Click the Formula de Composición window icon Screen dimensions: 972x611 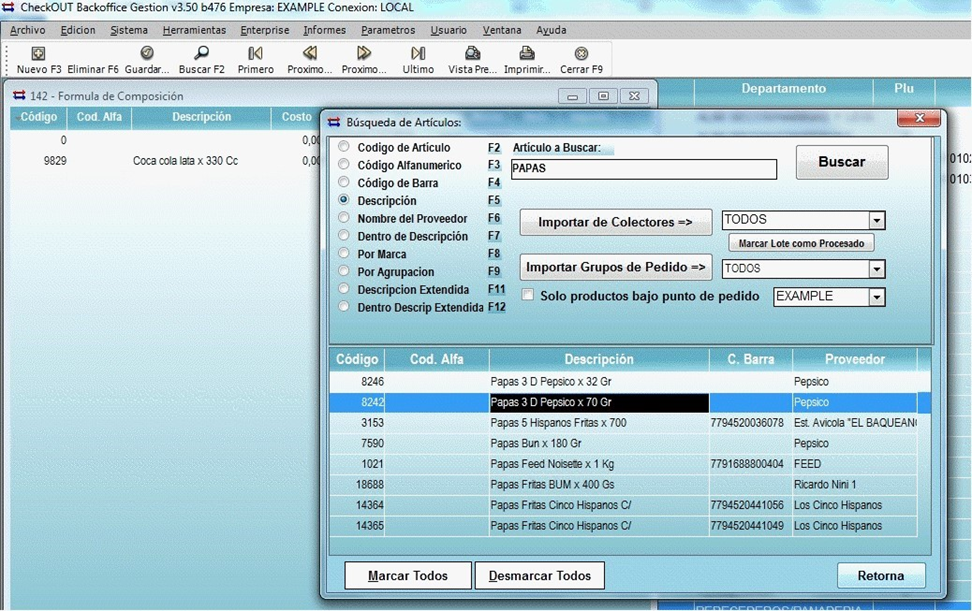(x=19, y=95)
